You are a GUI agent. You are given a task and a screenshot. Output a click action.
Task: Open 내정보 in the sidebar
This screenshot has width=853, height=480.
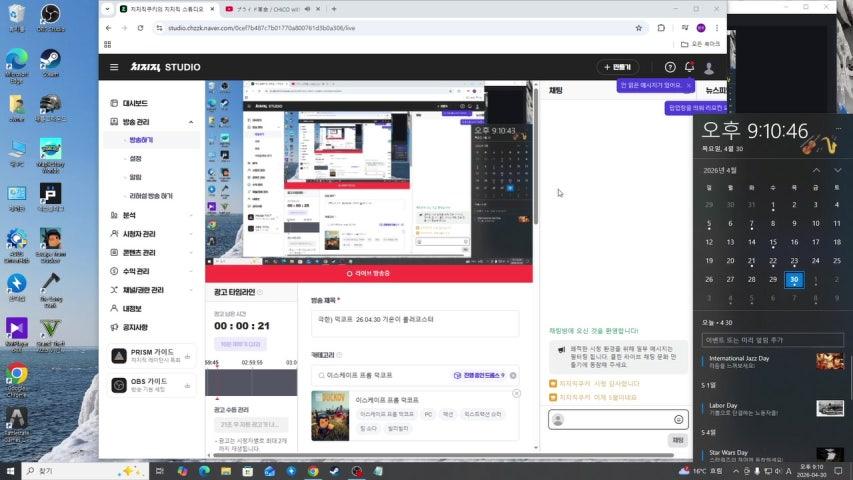pyautogui.click(x=132, y=309)
